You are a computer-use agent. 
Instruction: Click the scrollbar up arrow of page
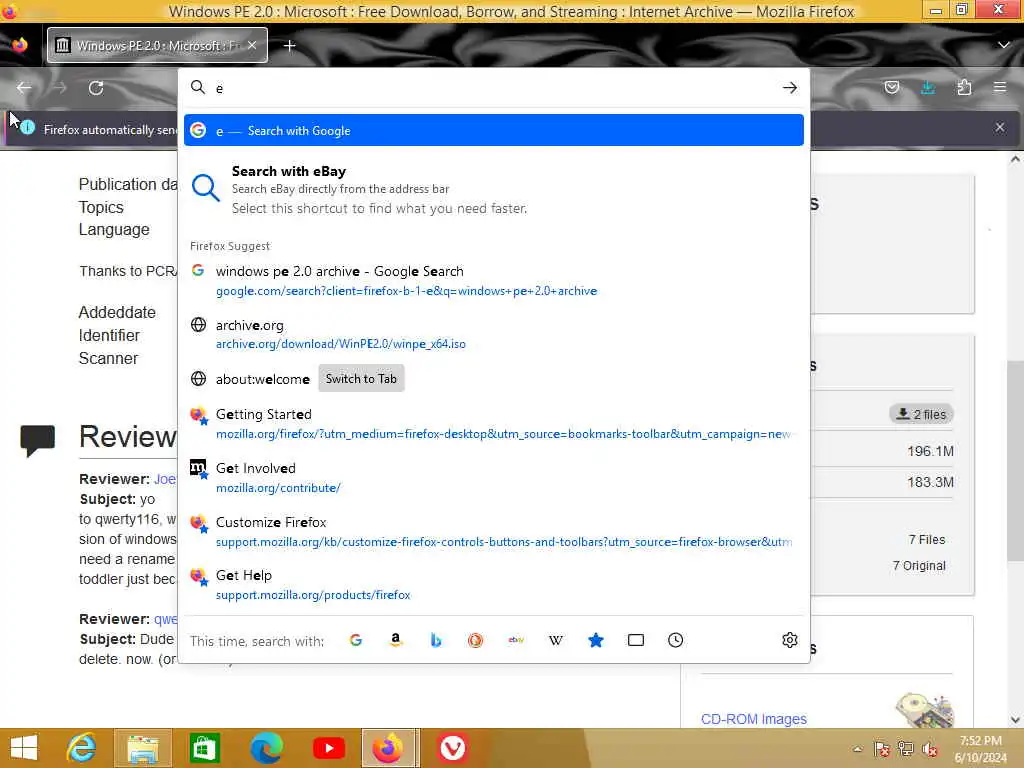[1015, 159]
